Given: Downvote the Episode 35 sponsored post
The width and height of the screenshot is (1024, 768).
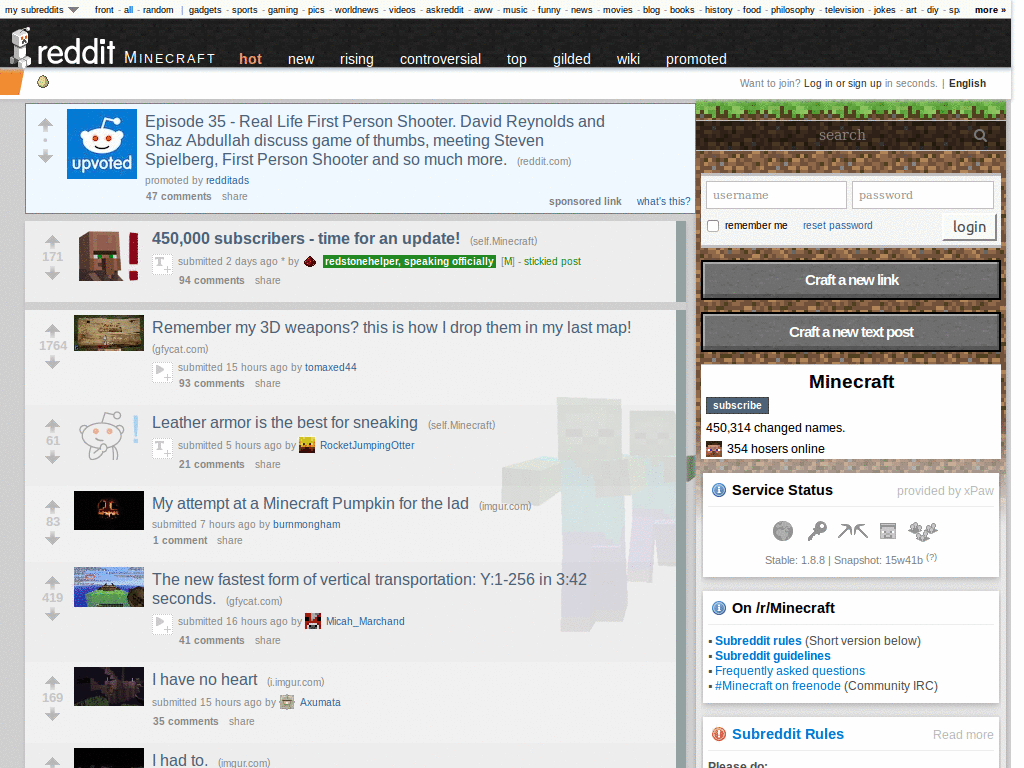Looking at the screenshot, I should pos(45,156).
